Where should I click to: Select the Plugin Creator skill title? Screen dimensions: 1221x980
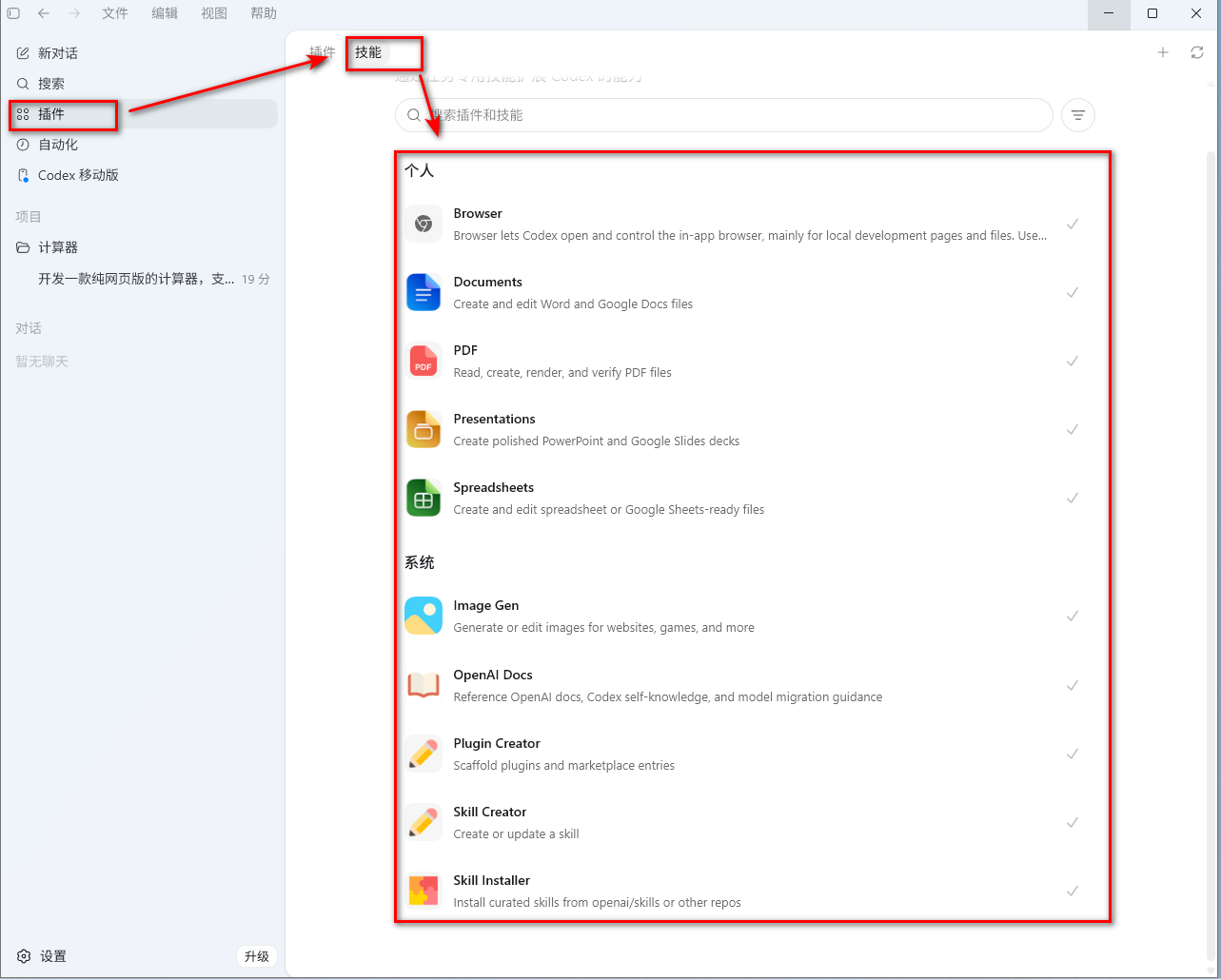click(x=497, y=743)
